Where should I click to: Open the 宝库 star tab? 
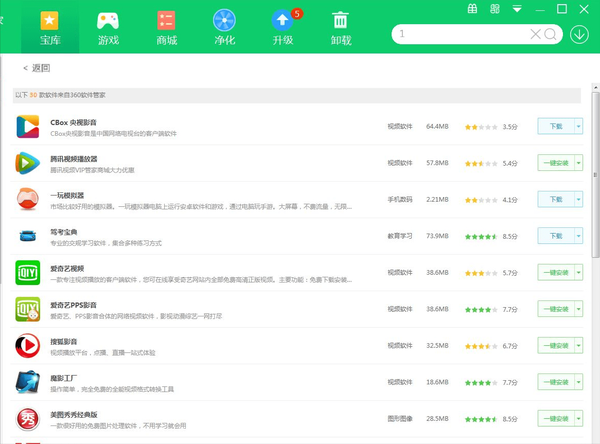point(50,28)
